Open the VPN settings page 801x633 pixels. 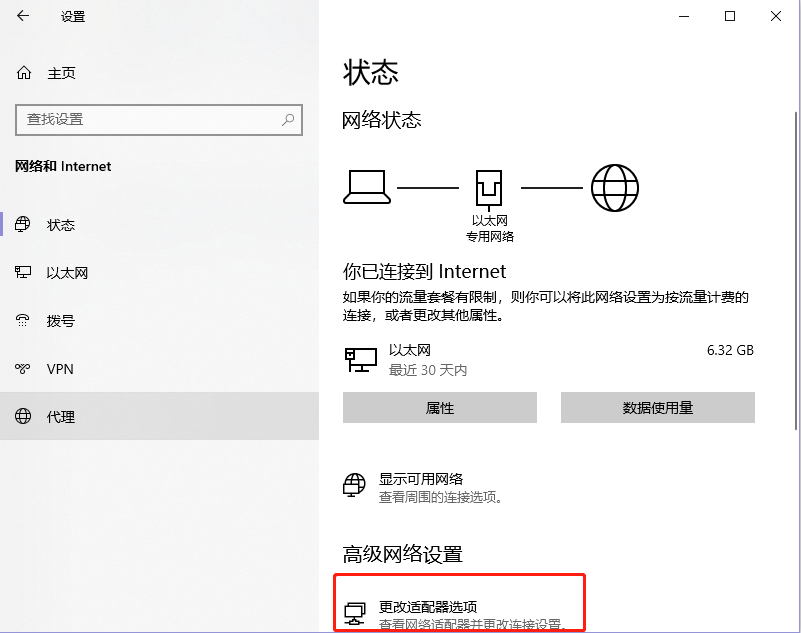(59, 369)
